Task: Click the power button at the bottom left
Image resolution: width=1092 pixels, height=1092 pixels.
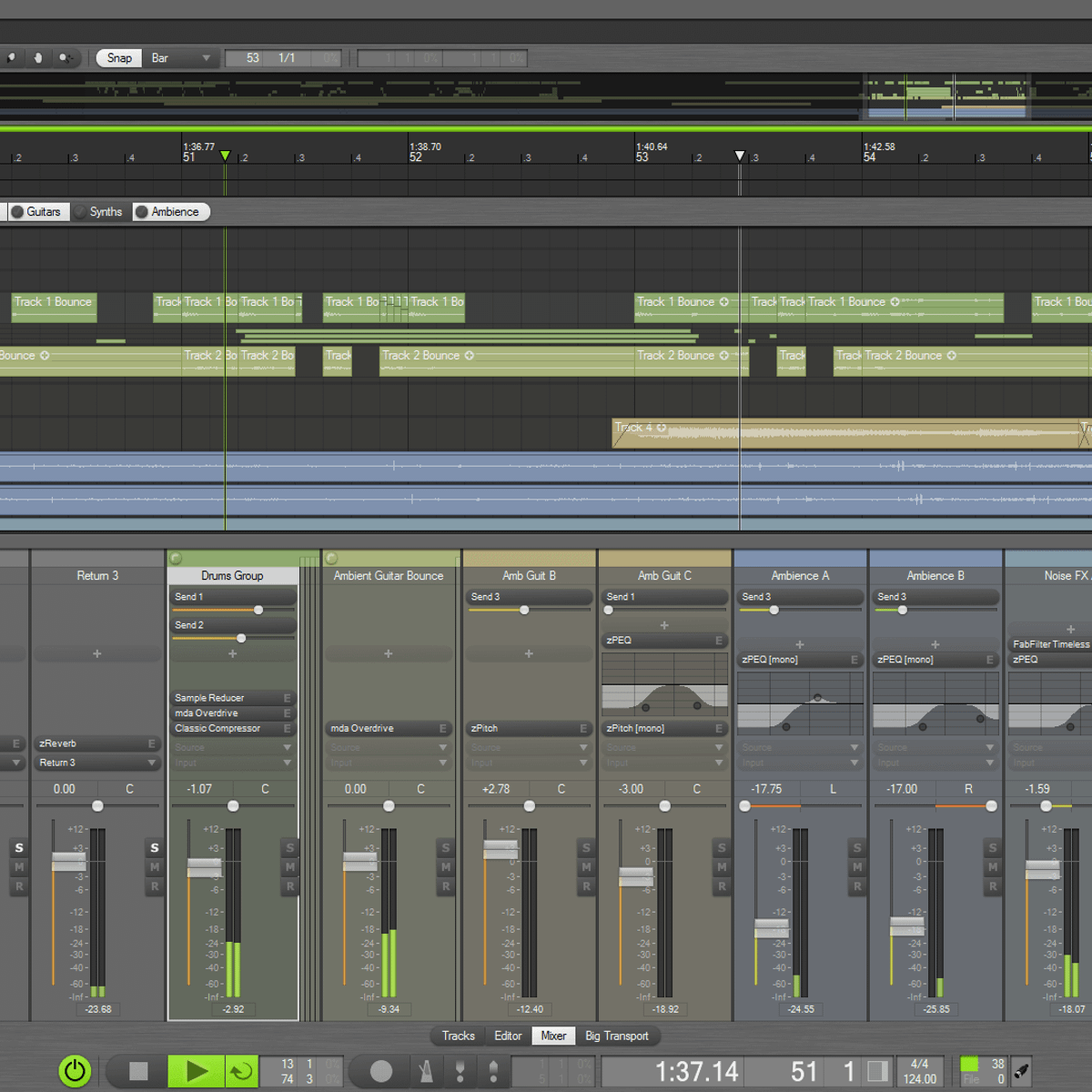Action: [x=76, y=1071]
